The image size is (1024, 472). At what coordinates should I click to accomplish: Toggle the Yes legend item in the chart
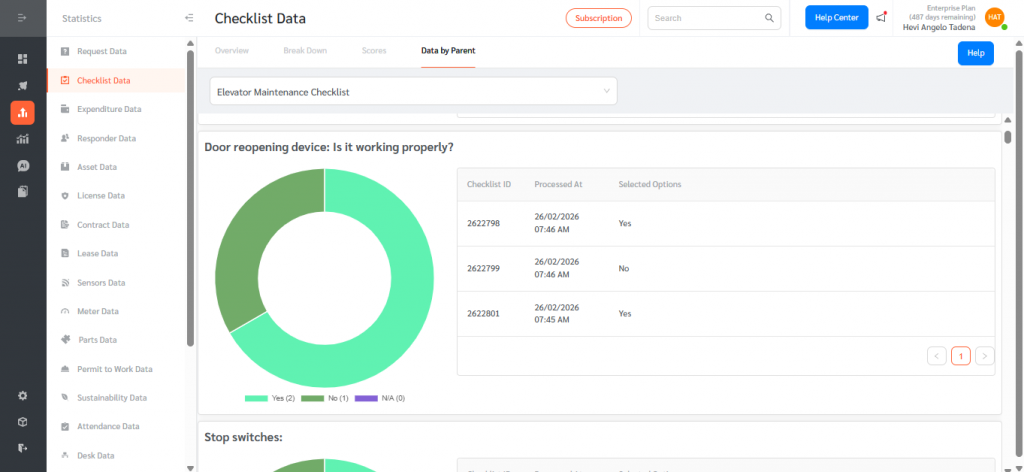(270, 398)
